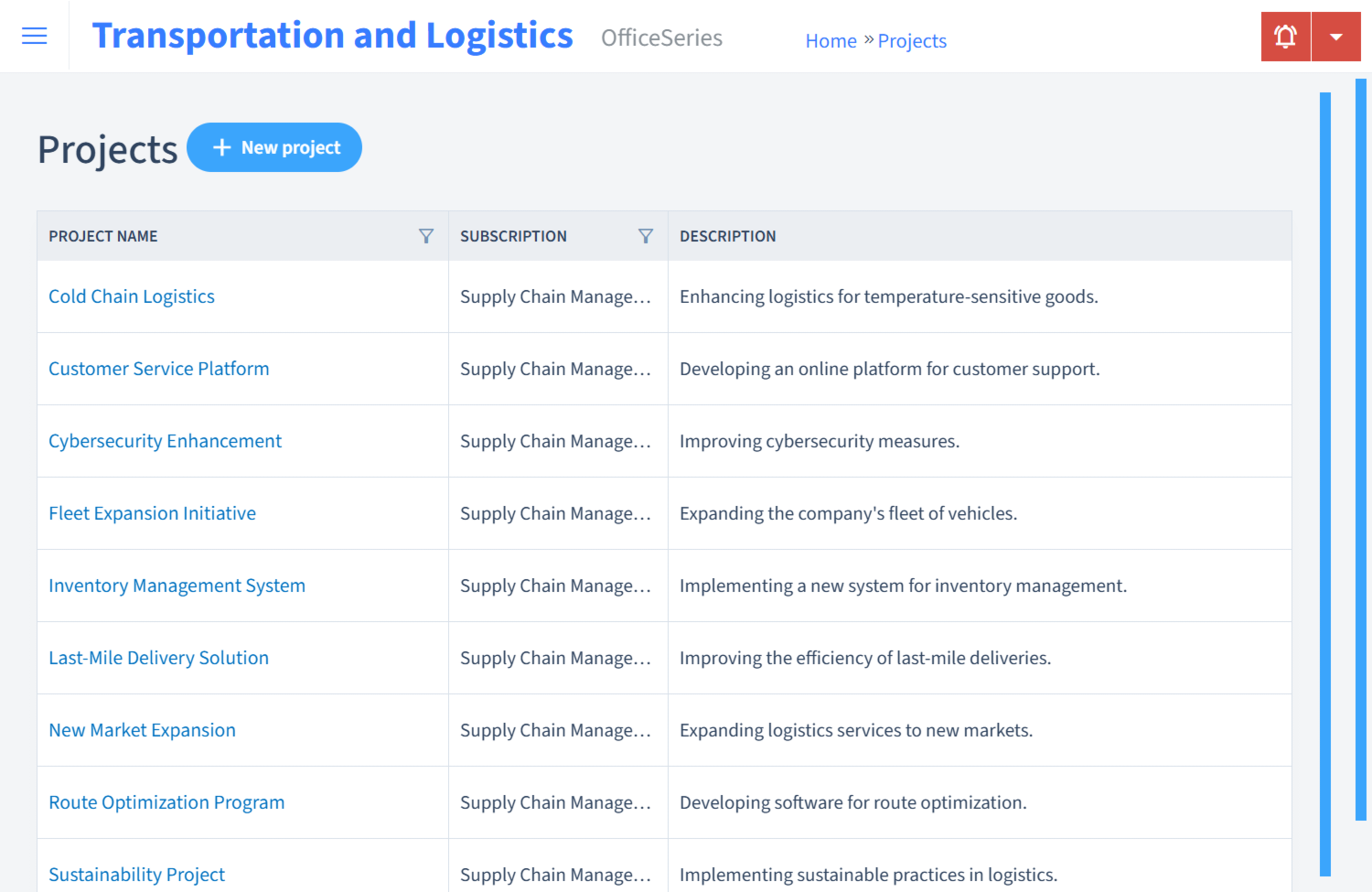1372x892 pixels.
Task: Open Cybersecurity Enhancement project
Action: (165, 441)
